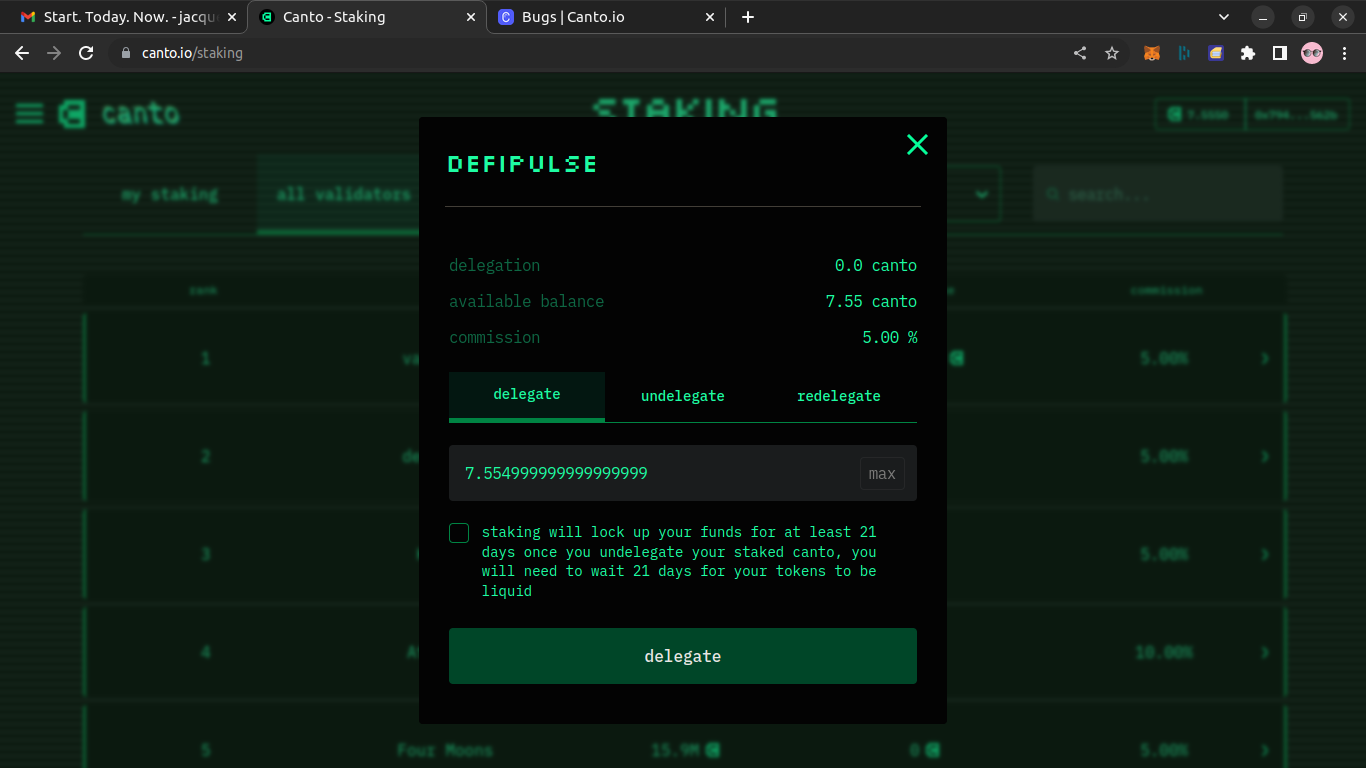Screen dimensions: 1366x768
Task: Toggle the Chrome side panel
Action: click(x=1279, y=53)
